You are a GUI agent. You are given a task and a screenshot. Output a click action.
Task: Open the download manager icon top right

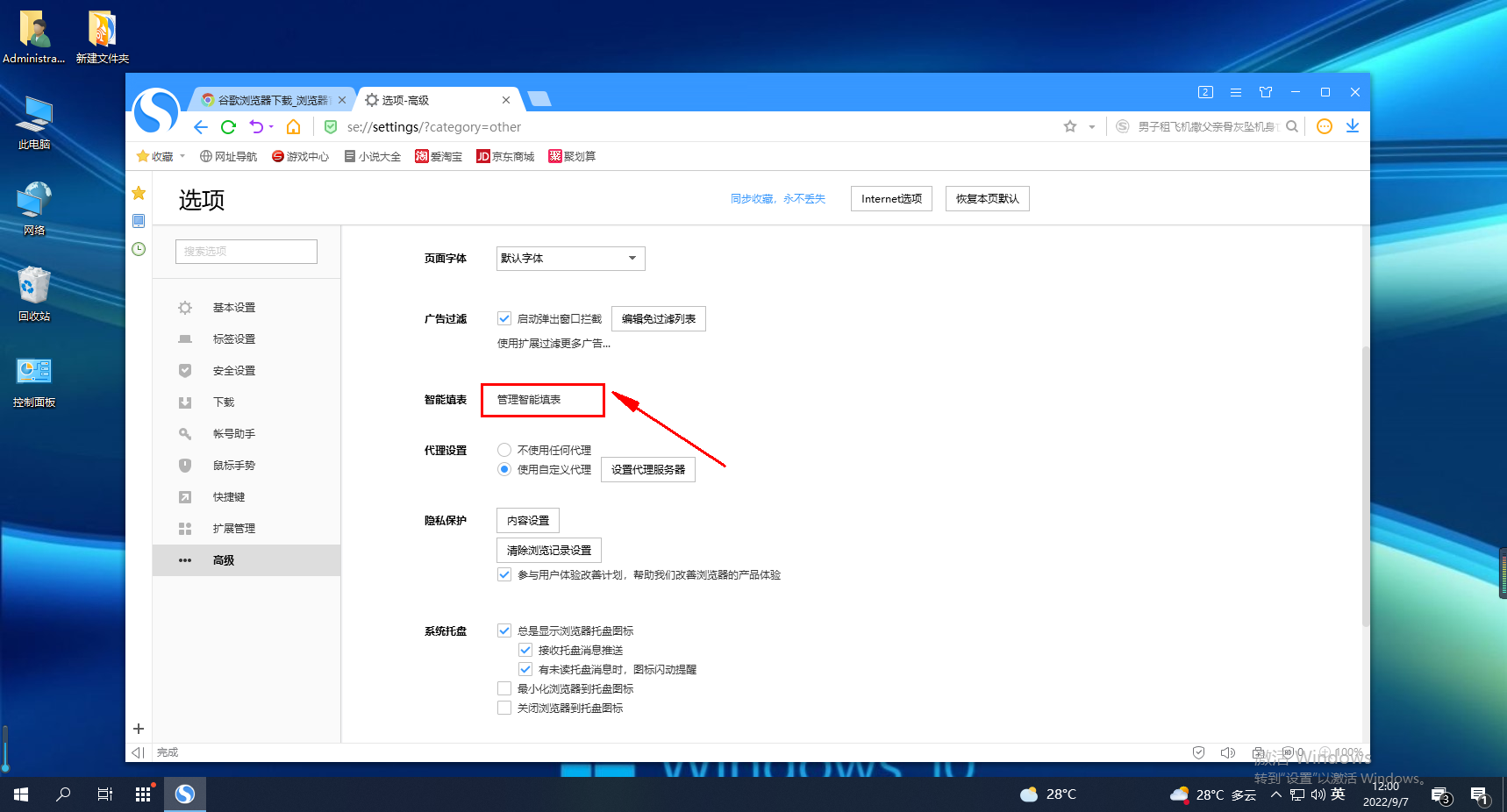[1353, 127]
